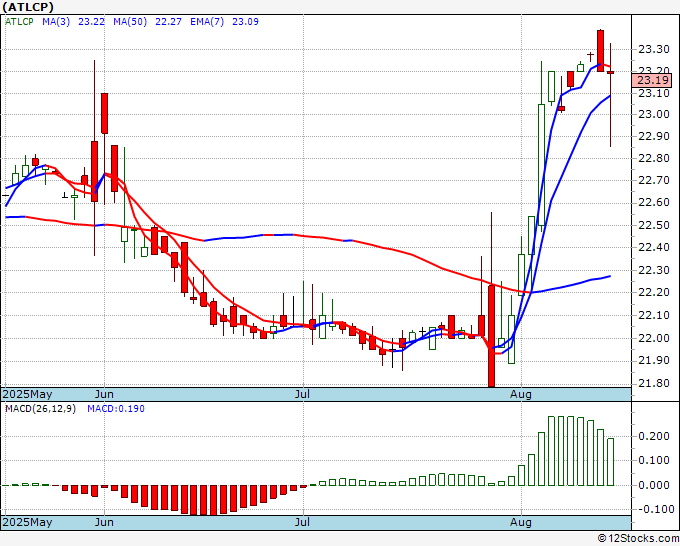Click the 22.40 price axis label
Screen dimensions: 680x546
tap(654, 248)
